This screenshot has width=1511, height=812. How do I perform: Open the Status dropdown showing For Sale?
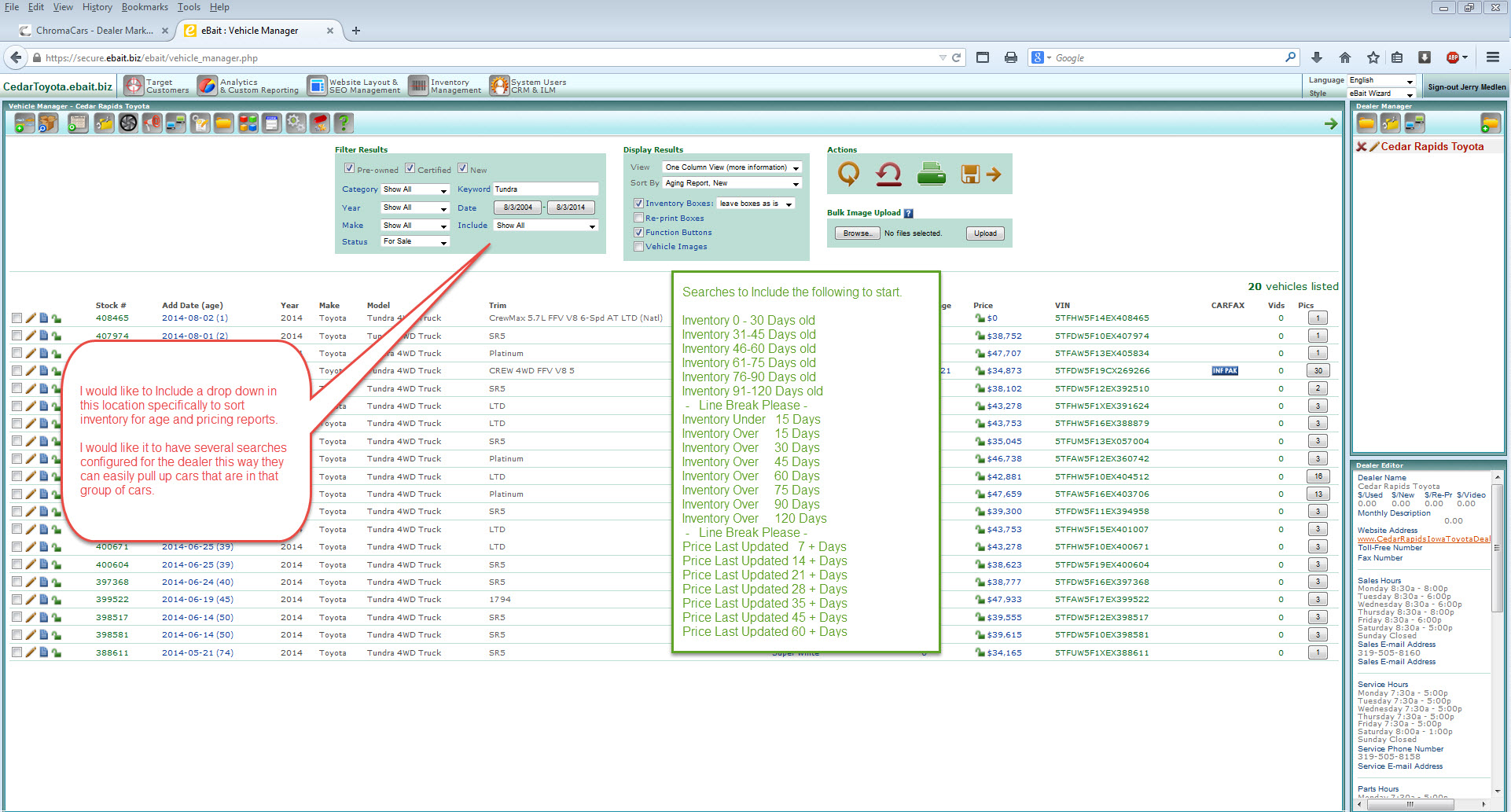coord(414,241)
